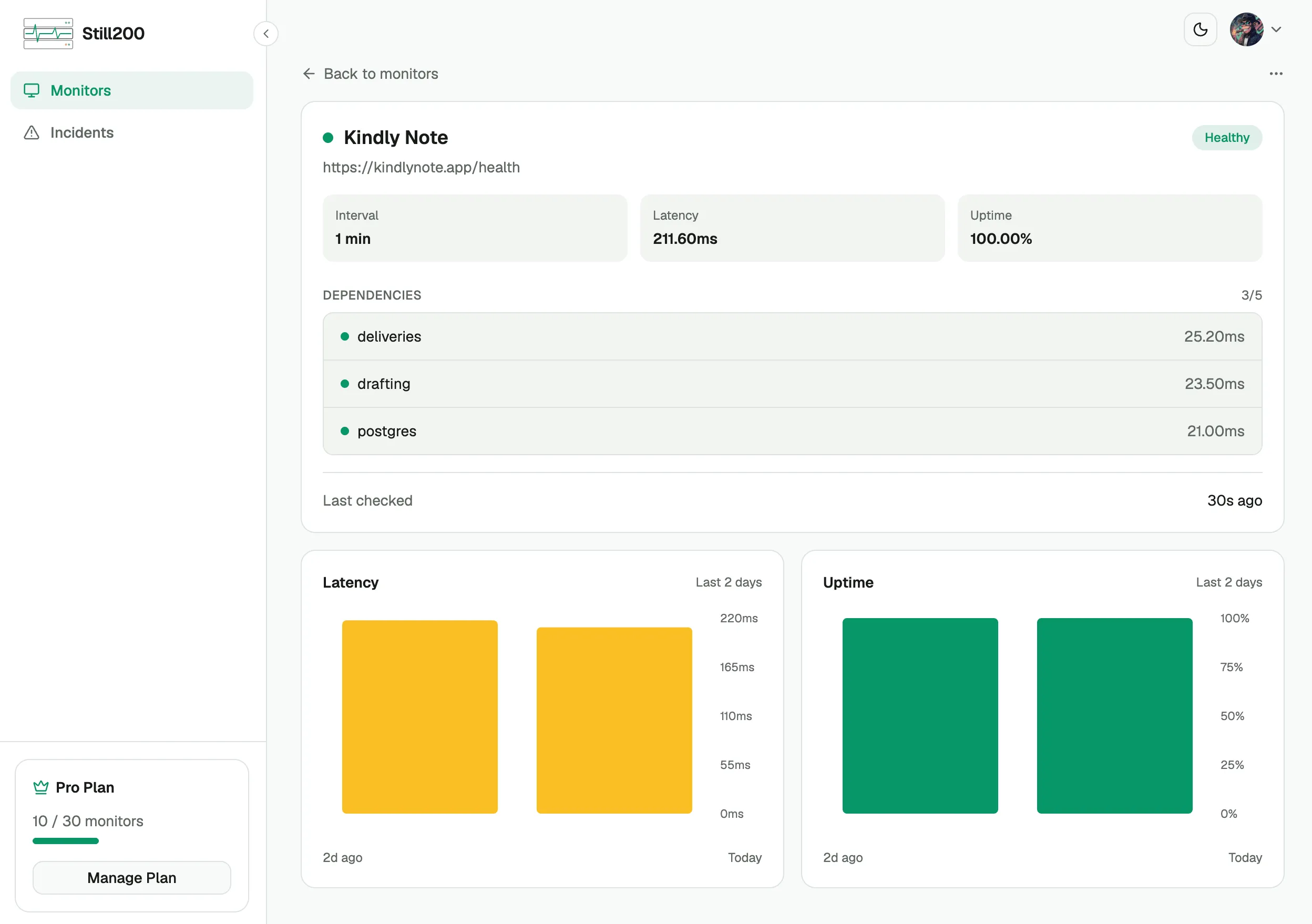Click the 3/5 dependencies count
The image size is (1312, 924).
tap(1252, 295)
